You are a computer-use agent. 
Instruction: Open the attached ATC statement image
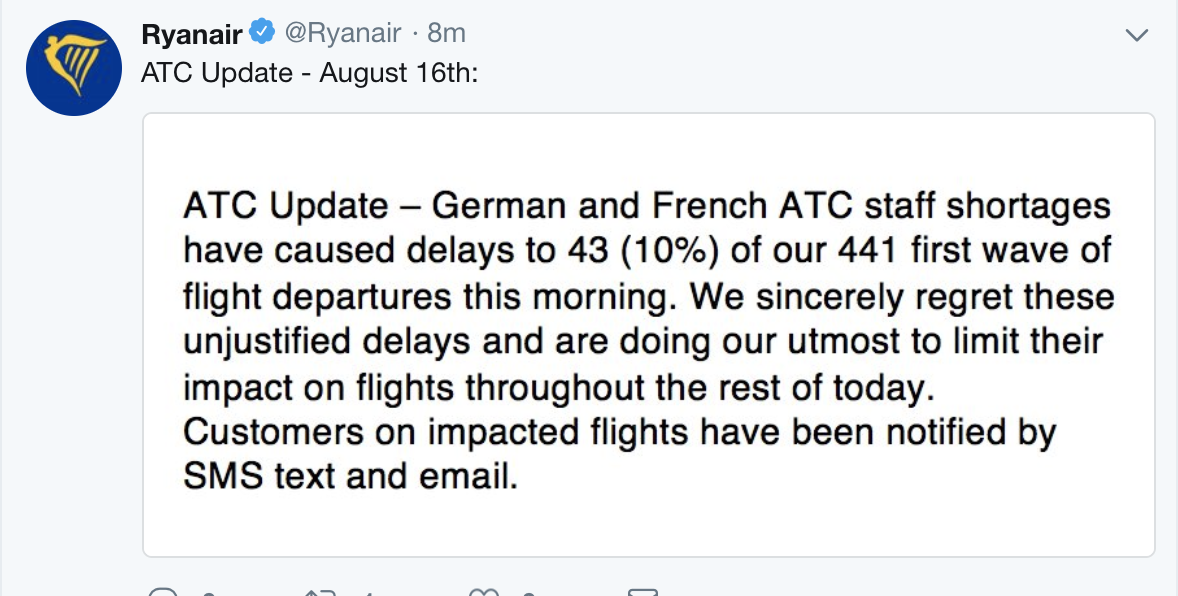click(x=648, y=334)
